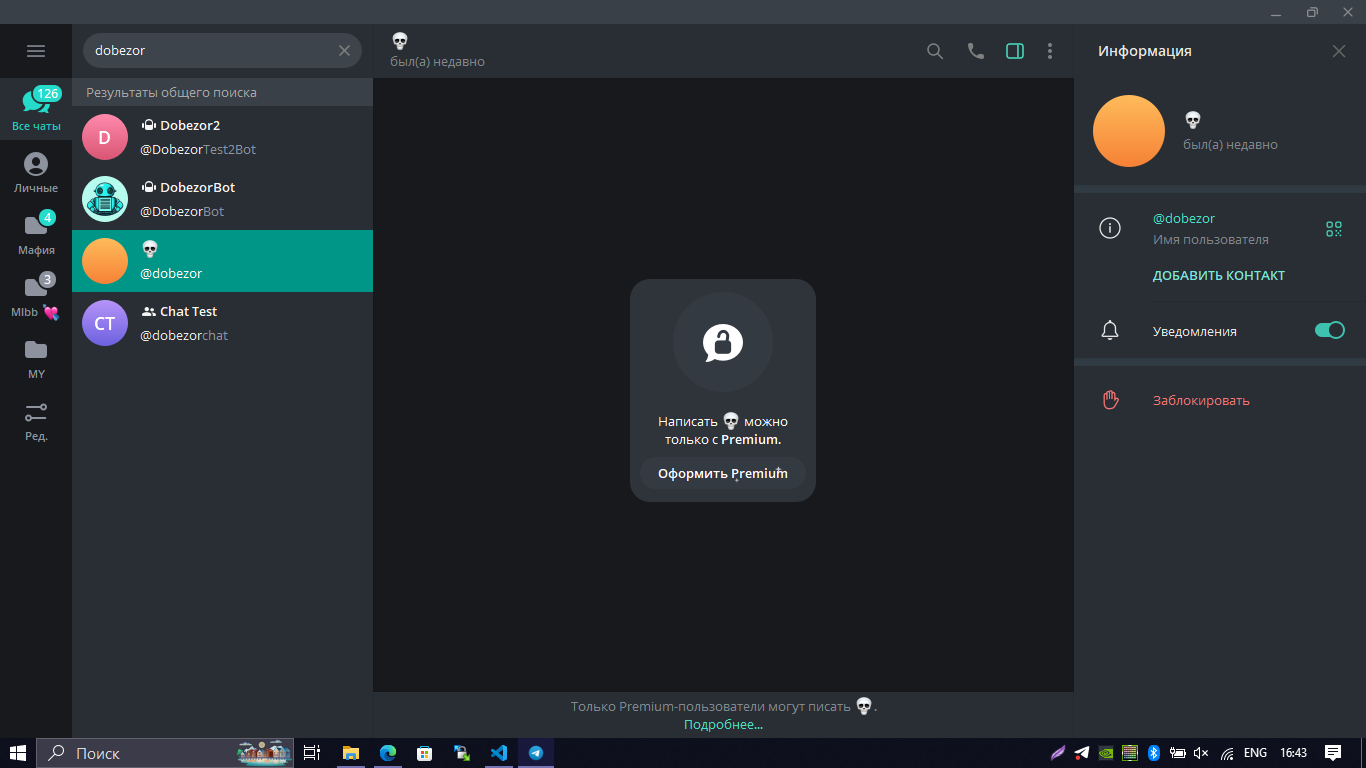The height and width of the screenshot is (768, 1366).
Task: Click the red block hand icon
Action: pyautogui.click(x=1110, y=400)
